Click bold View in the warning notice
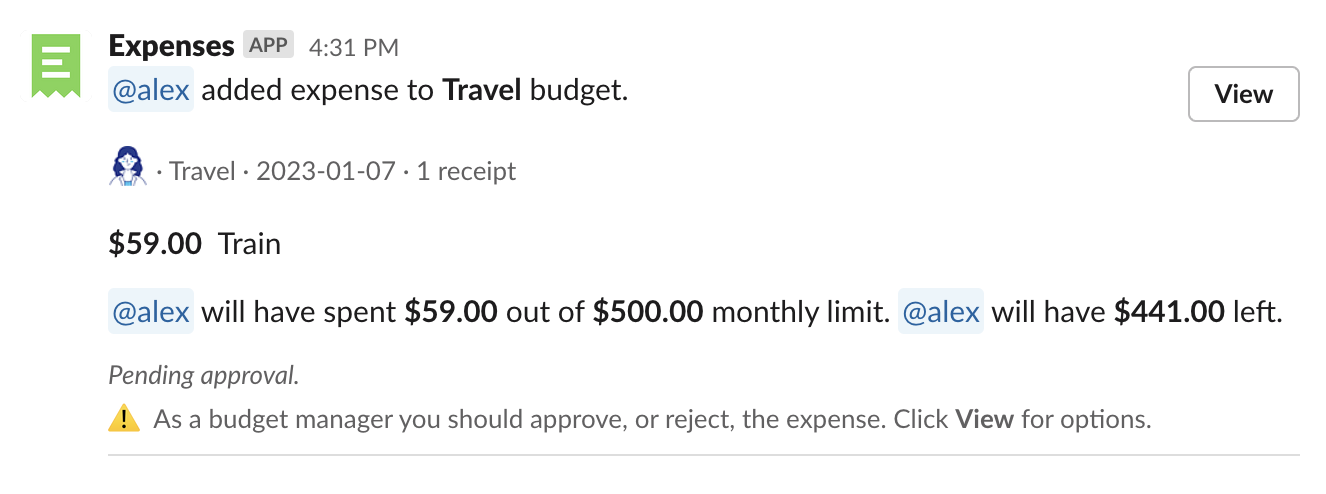 [984, 419]
